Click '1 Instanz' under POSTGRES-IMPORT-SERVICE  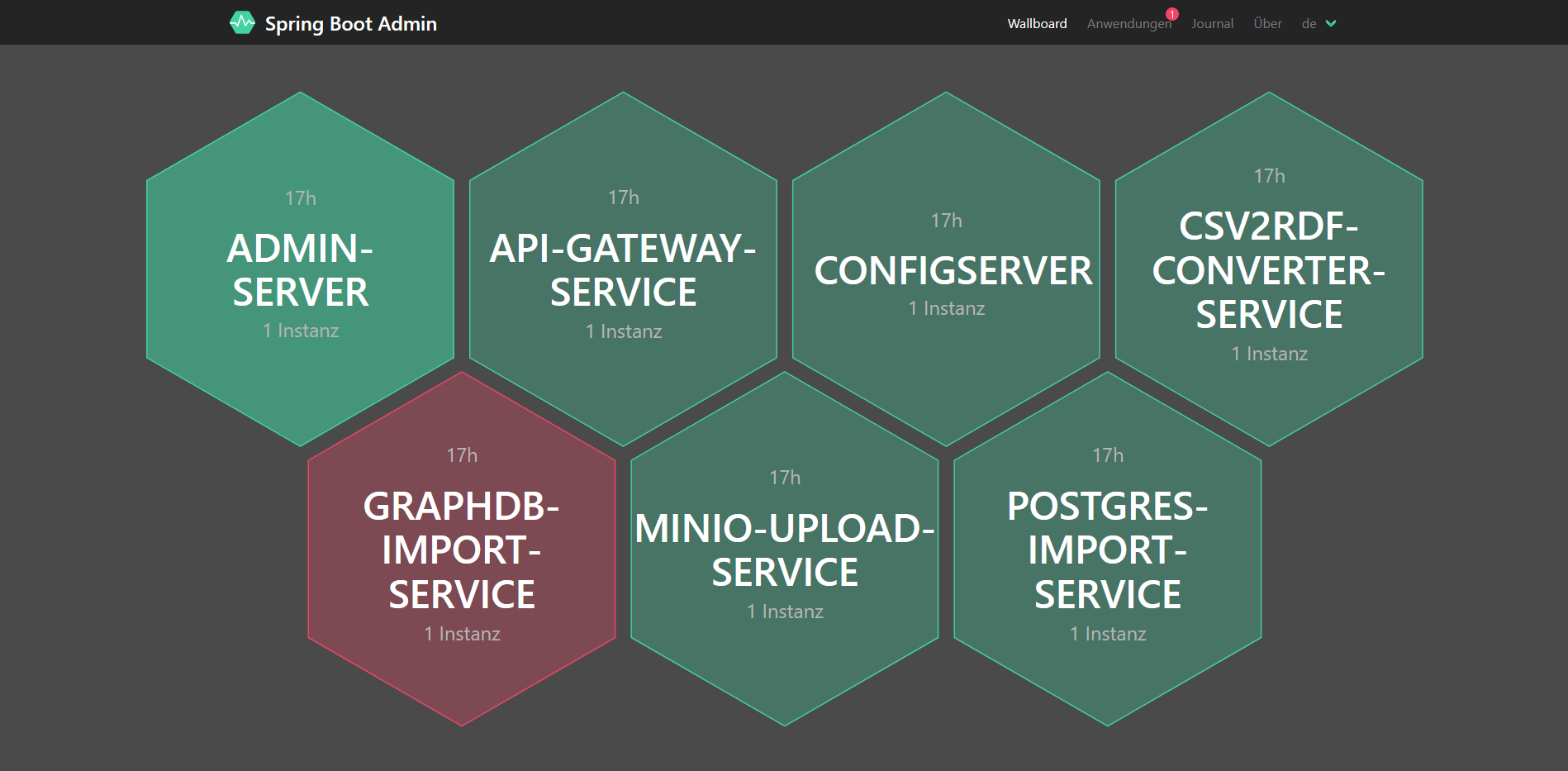click(x=1108, y=634)
